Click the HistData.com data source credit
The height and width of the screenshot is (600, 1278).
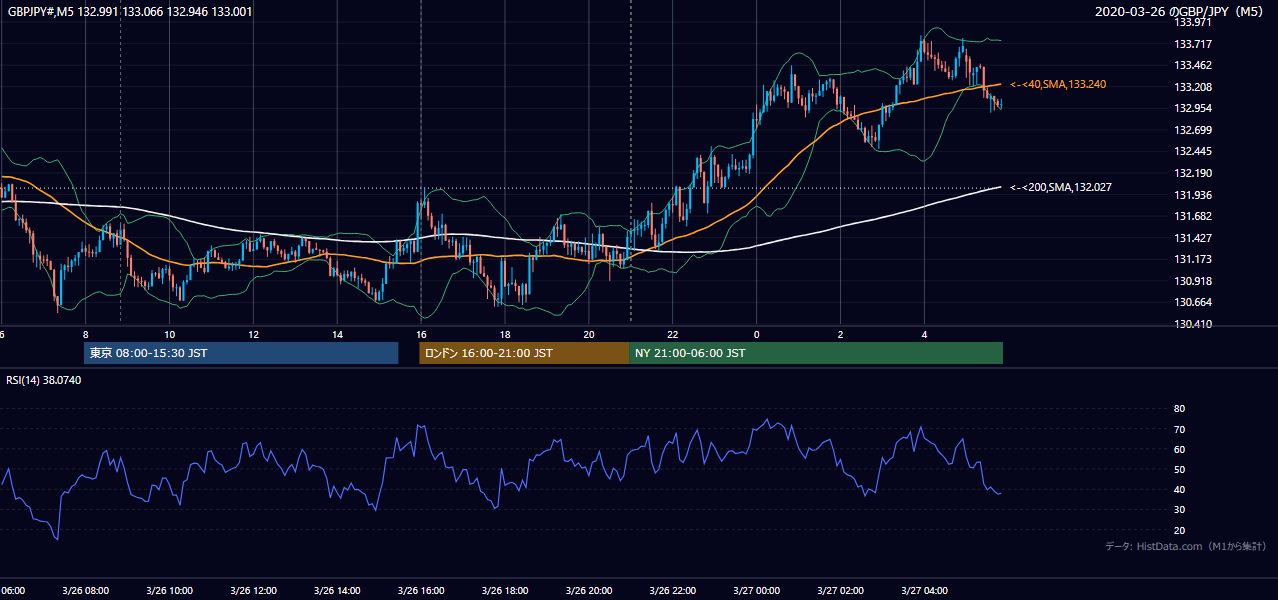click(1186, 546)
